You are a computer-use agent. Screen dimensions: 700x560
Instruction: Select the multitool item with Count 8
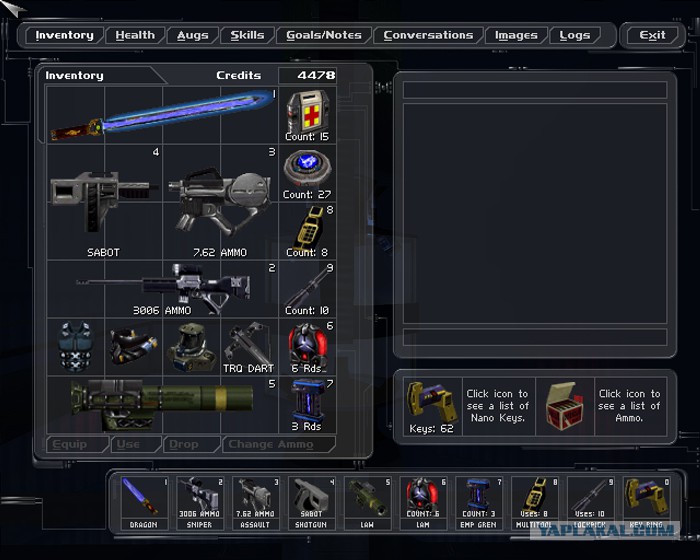[x=307, y=231]
